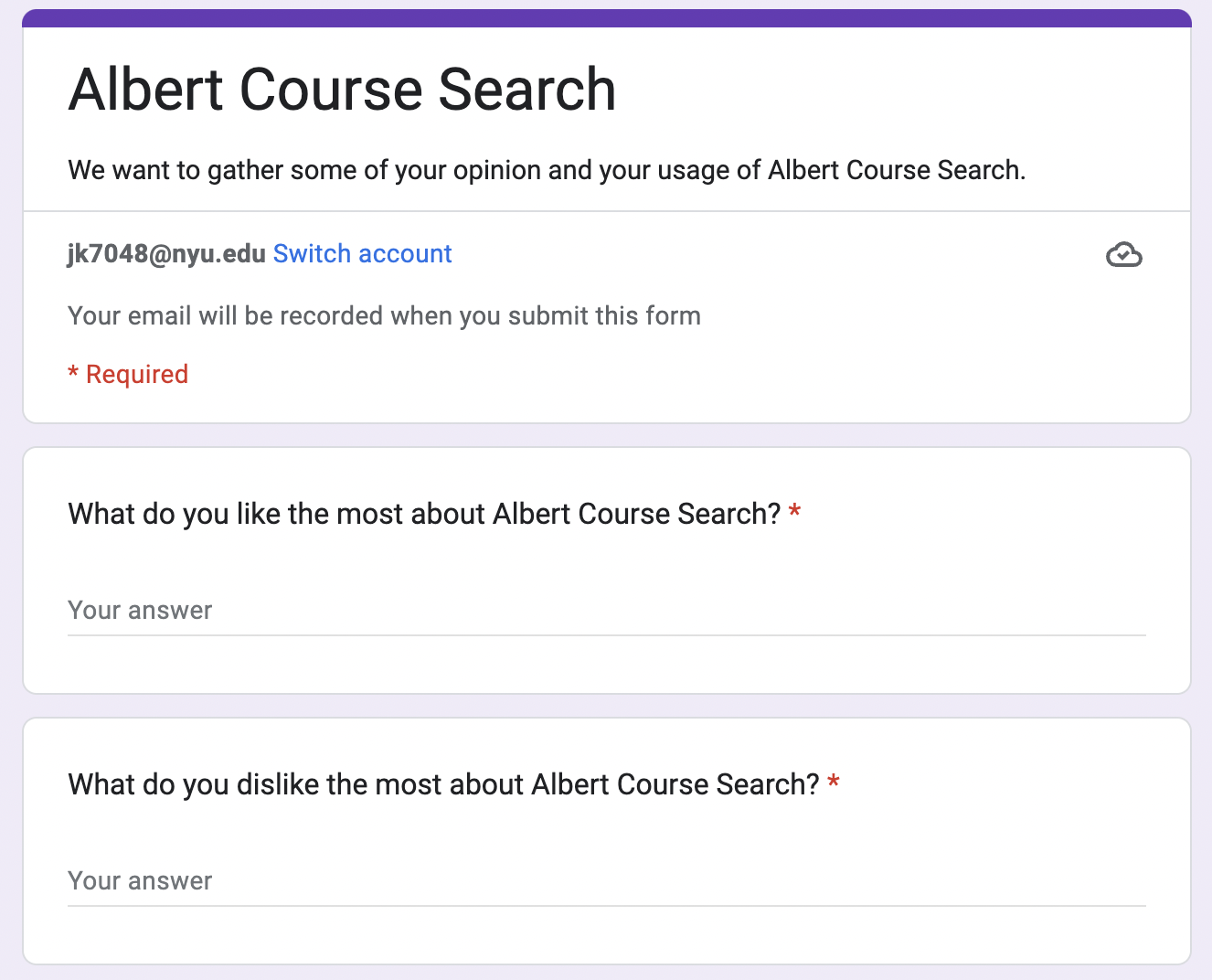1212x980 pixels.
Task: Click the word "Switch" in the account link
Action: click(312, 253)
